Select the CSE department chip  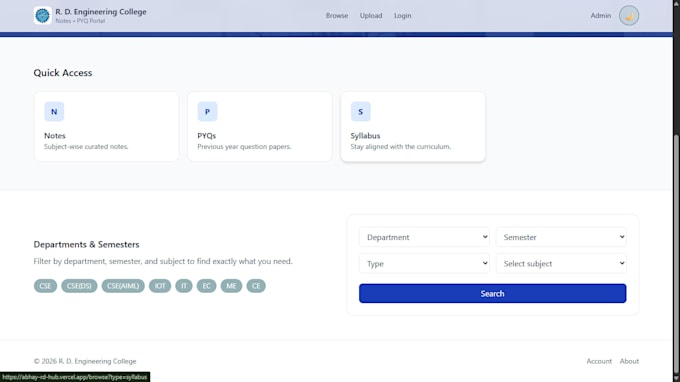tap(45, 286)
